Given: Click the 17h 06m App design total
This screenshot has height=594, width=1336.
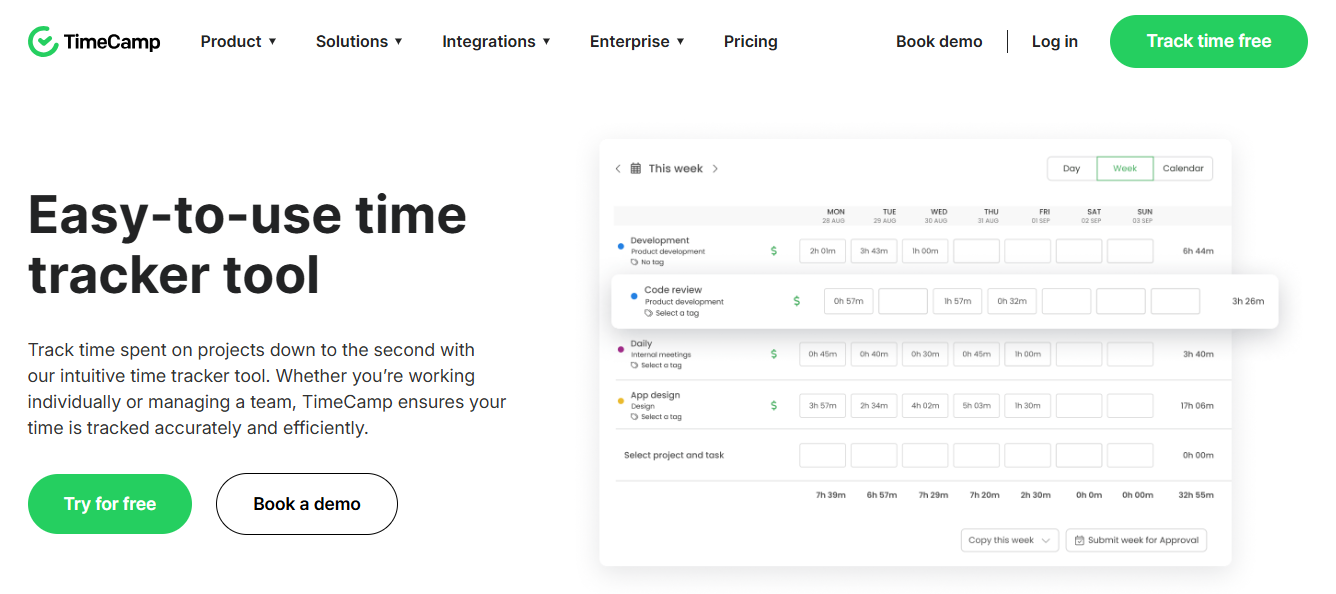Looking at the screenshot, I should [1197, 406].
